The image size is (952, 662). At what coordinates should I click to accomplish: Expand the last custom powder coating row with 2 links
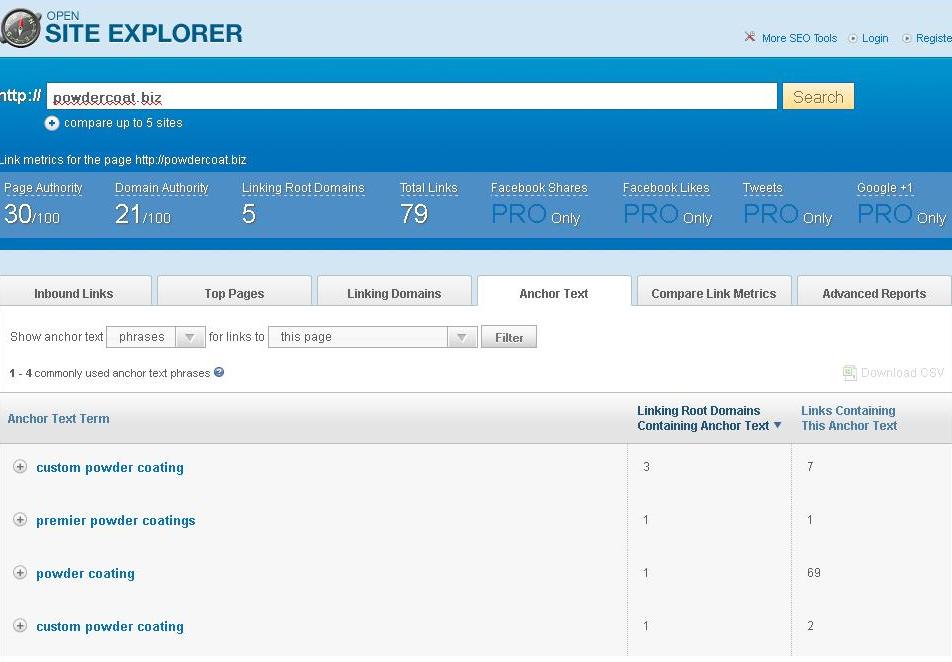20,625
